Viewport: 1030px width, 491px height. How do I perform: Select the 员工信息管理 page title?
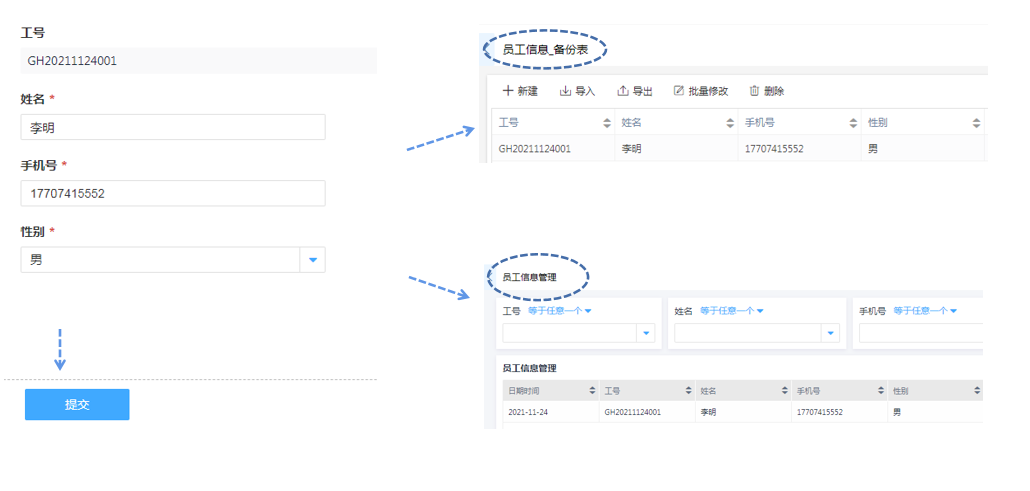pyautogui.click(x=529, y=277)
